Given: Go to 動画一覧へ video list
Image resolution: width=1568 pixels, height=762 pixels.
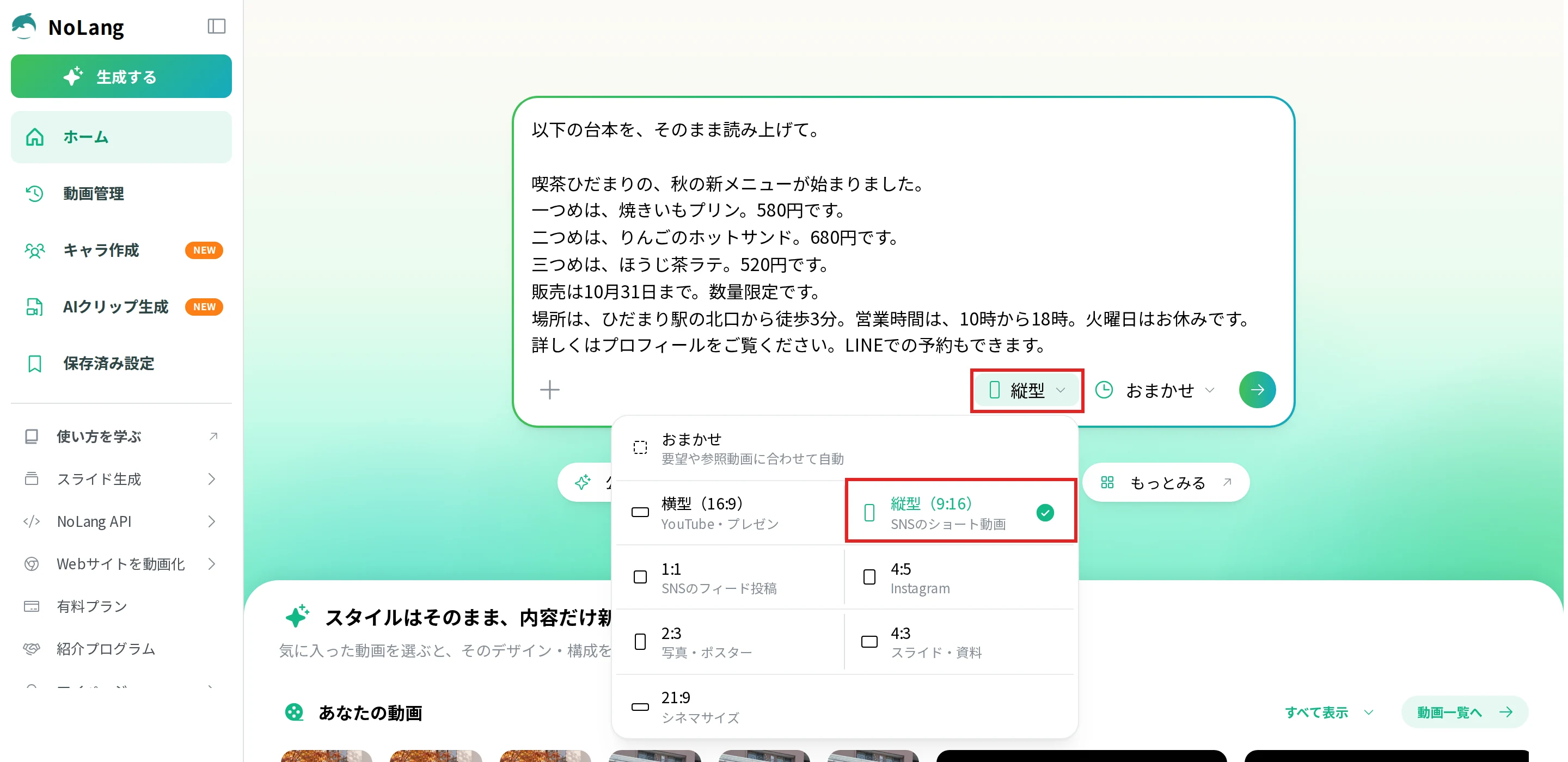Looking at the screenshot, I should point(1465,712).
